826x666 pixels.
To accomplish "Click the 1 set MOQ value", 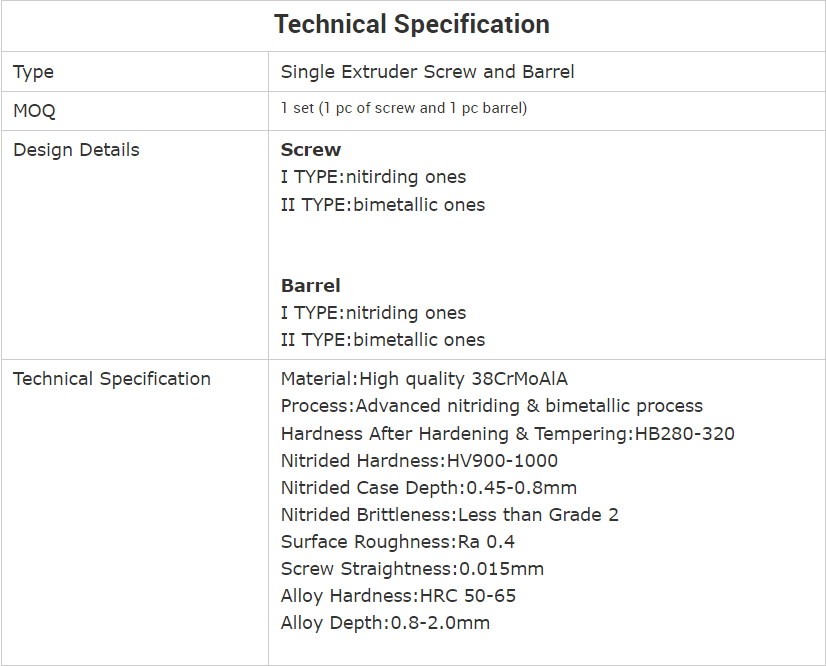I will (403, 108).
